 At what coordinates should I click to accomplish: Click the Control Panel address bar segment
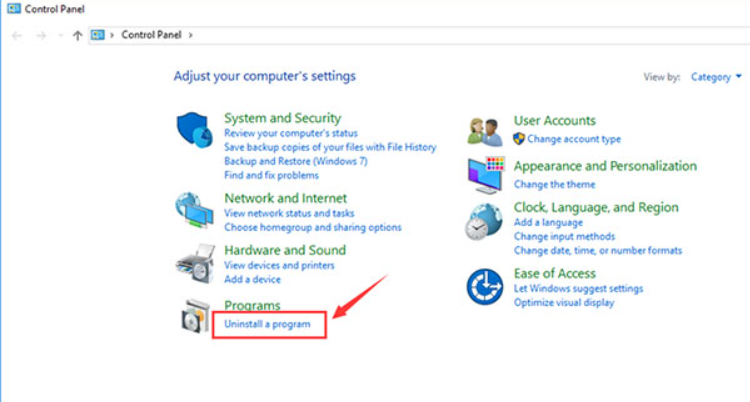(152, 35)
